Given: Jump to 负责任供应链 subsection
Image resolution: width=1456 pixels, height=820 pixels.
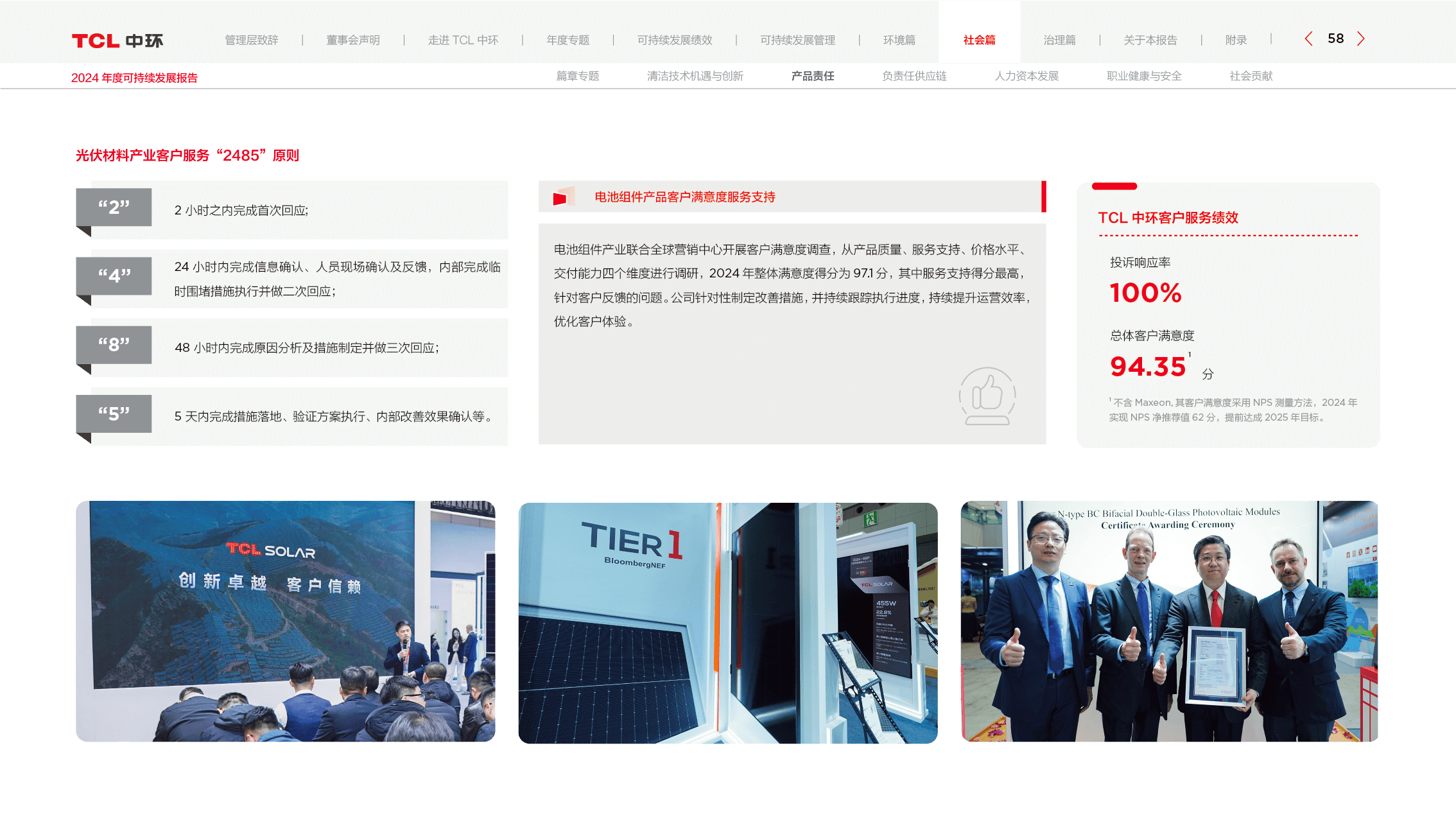Looking at the screenshot, I should (914, 76).
